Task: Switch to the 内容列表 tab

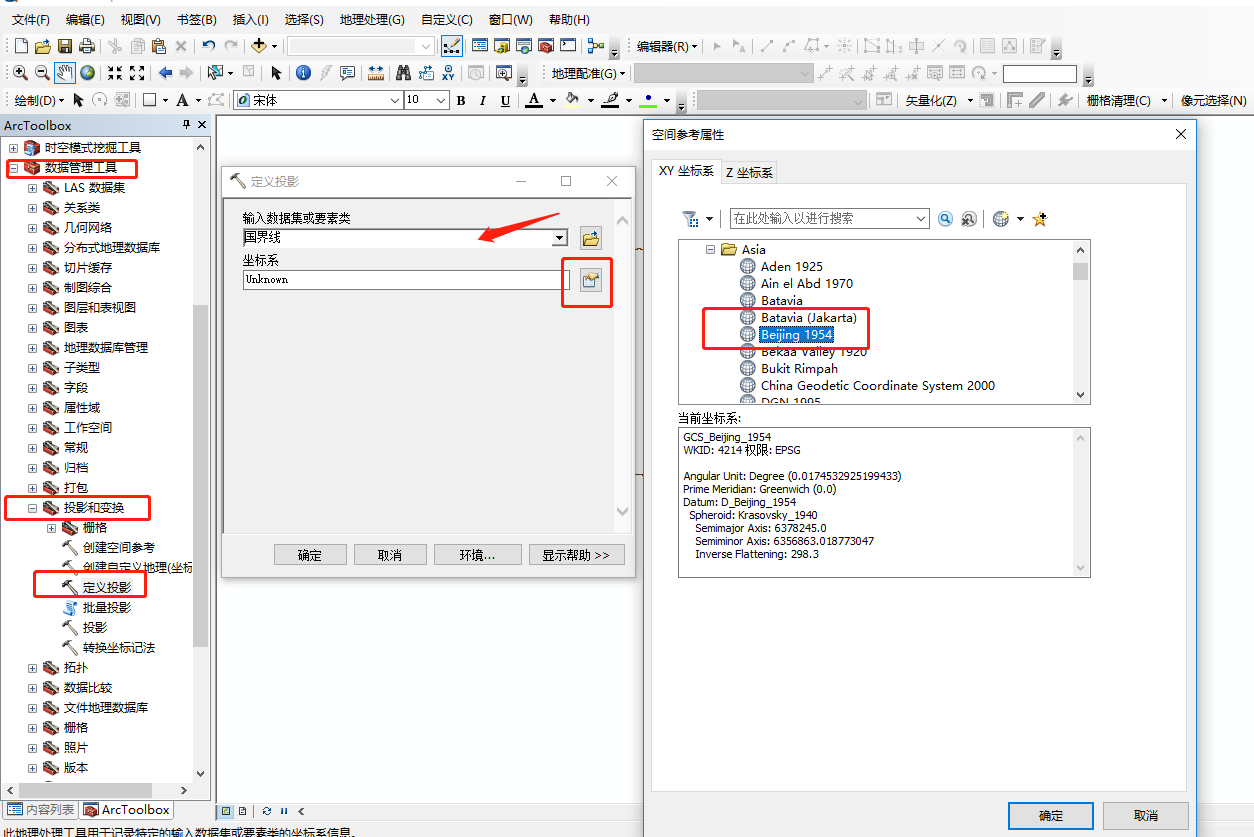Action: pyautogui.click(x=41, y=810)
